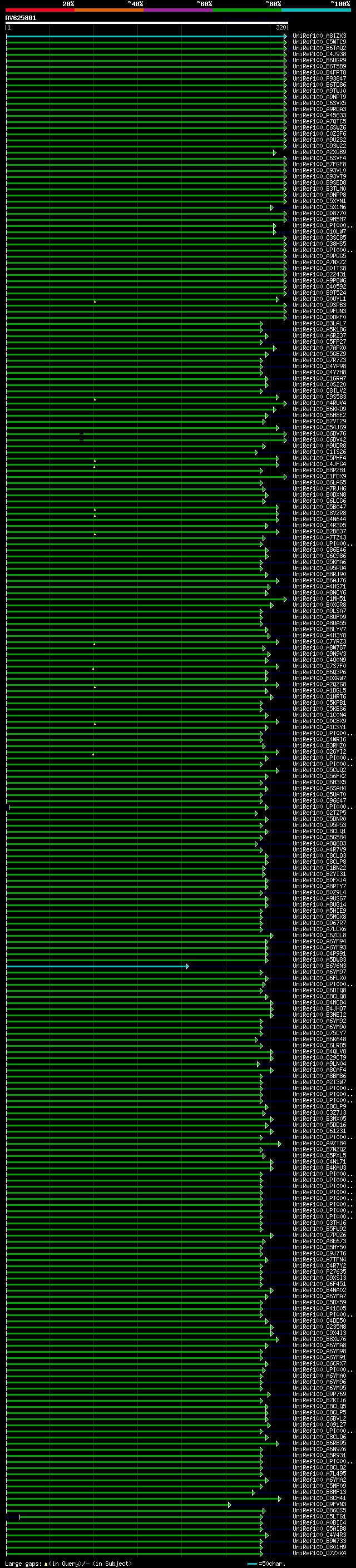356x1568 pixels.
Task: Open hit UniRef100_P45633
Action: 319,115
